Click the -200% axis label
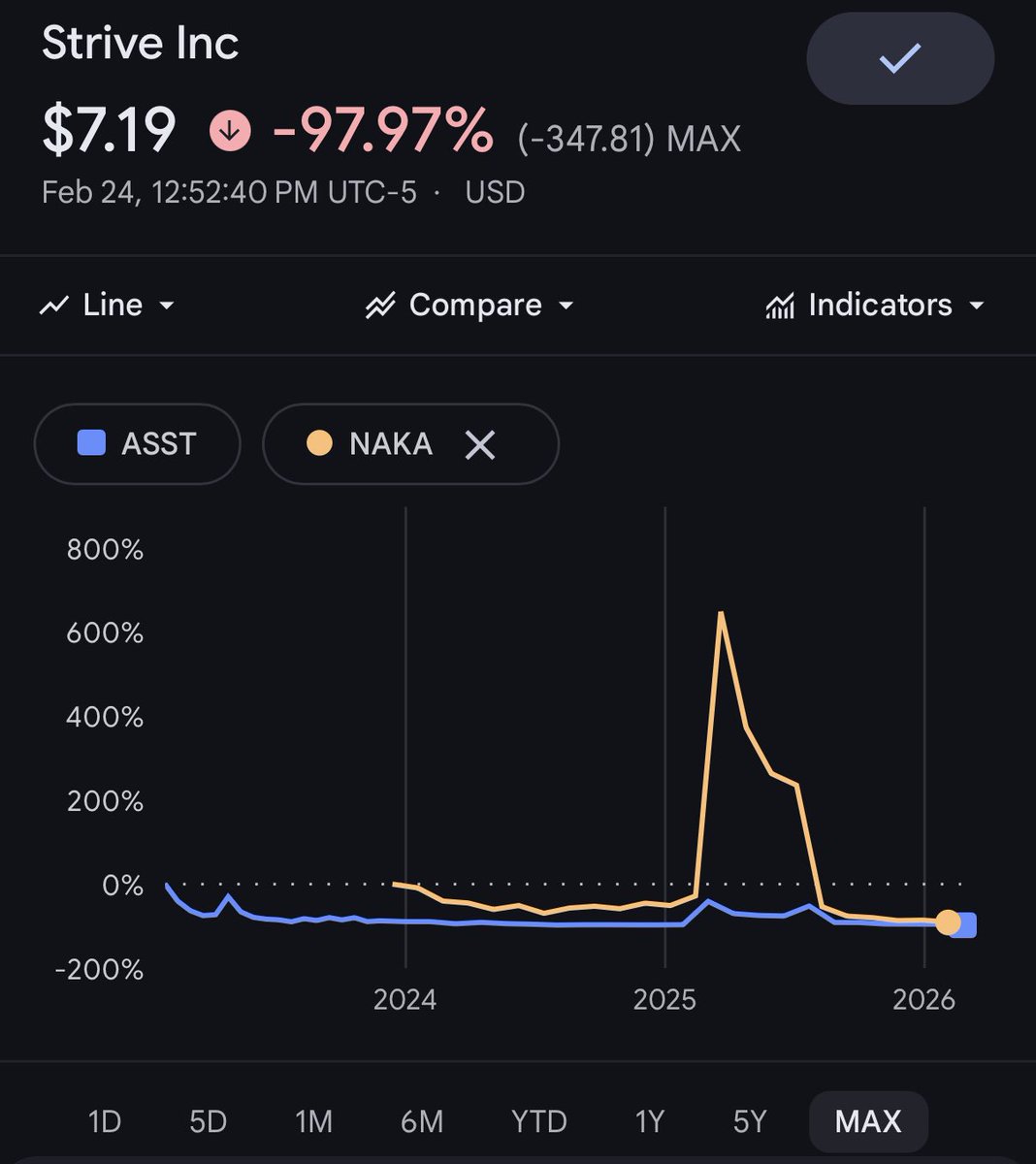 click(x=99, y=969)
